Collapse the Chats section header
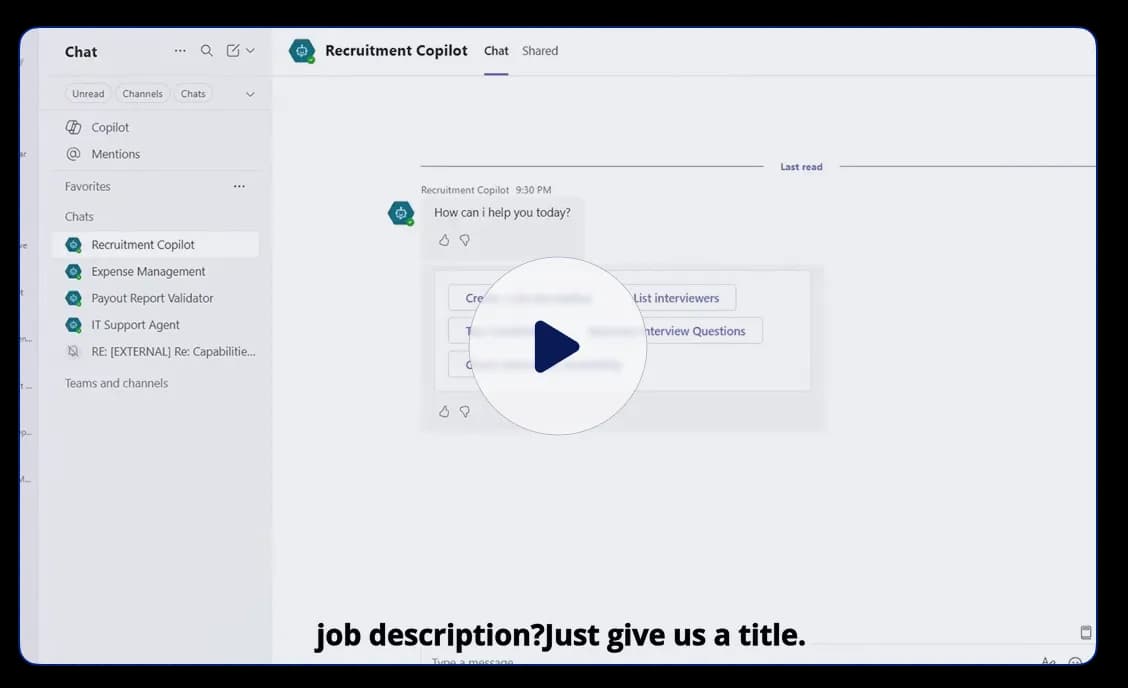The image size is (1128, 688). click(x=79, y=217)
